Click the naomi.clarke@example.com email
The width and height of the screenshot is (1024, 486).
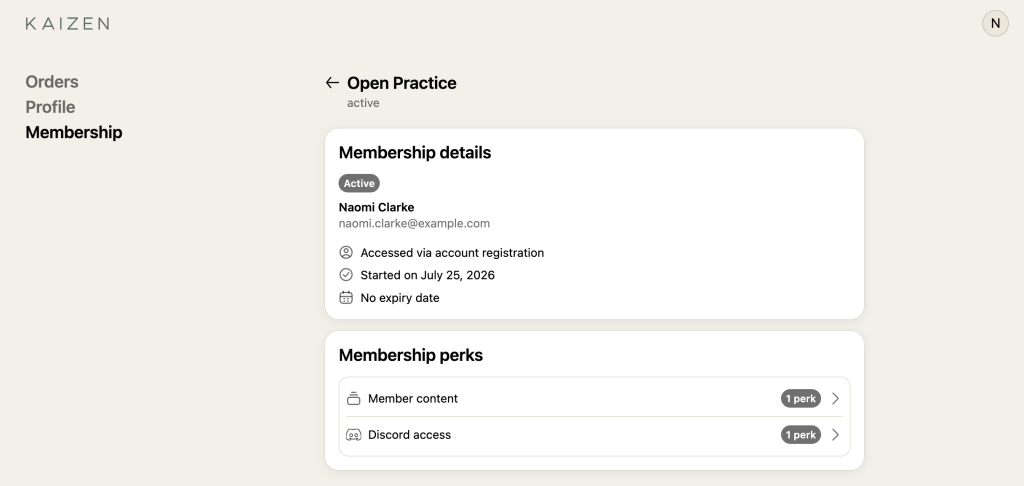[x=414, y=223]
